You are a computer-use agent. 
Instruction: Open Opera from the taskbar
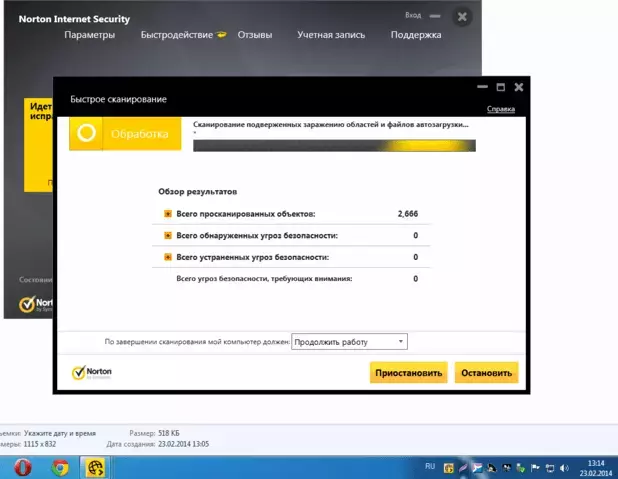[23, 468]
